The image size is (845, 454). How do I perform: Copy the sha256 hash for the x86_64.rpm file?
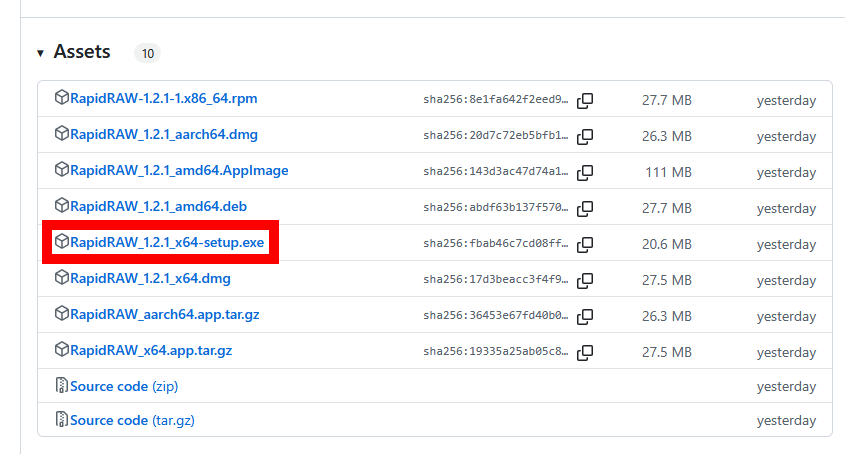click(585, 100)
